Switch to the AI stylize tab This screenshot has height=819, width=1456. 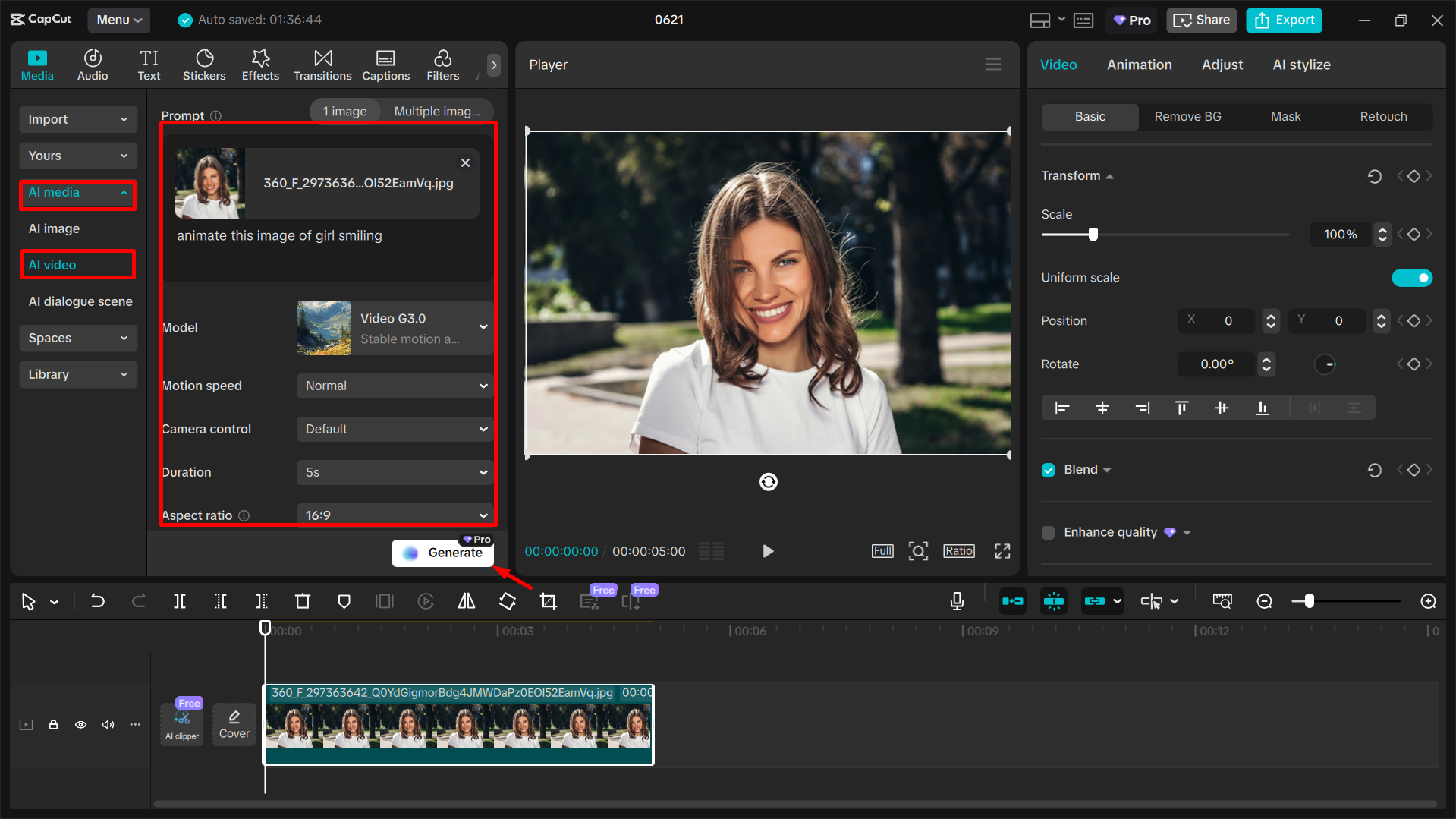pos(1301,65)
